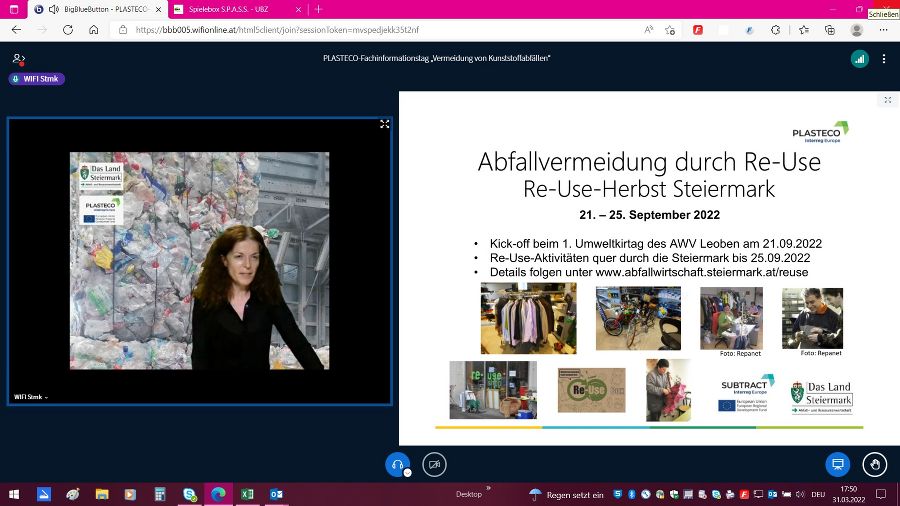Close the Spielebox S.P.A.S.S. tab
The image size is (900, 506).
click(x=298, y=9)
